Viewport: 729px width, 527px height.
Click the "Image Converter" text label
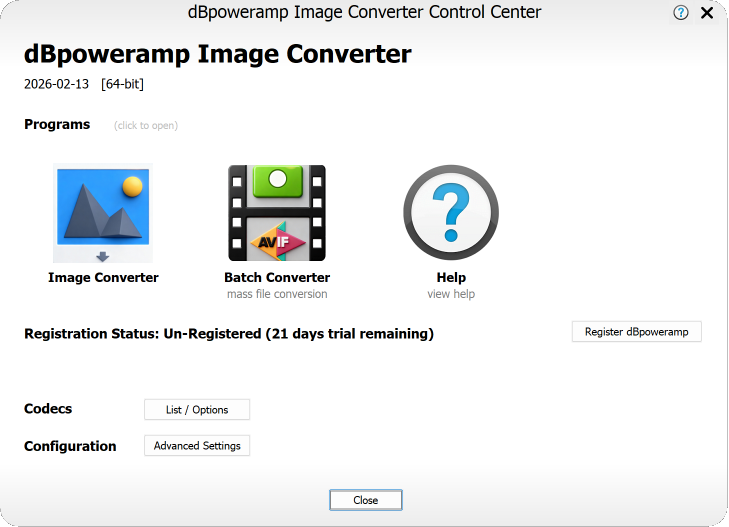pyautogui.click(x=103, y=278)
